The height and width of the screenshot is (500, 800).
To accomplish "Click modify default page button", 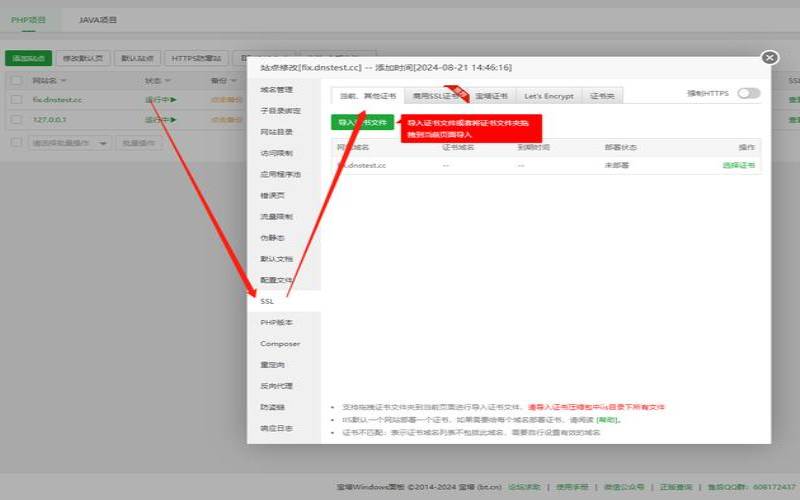I will click(x=83, y=58).
